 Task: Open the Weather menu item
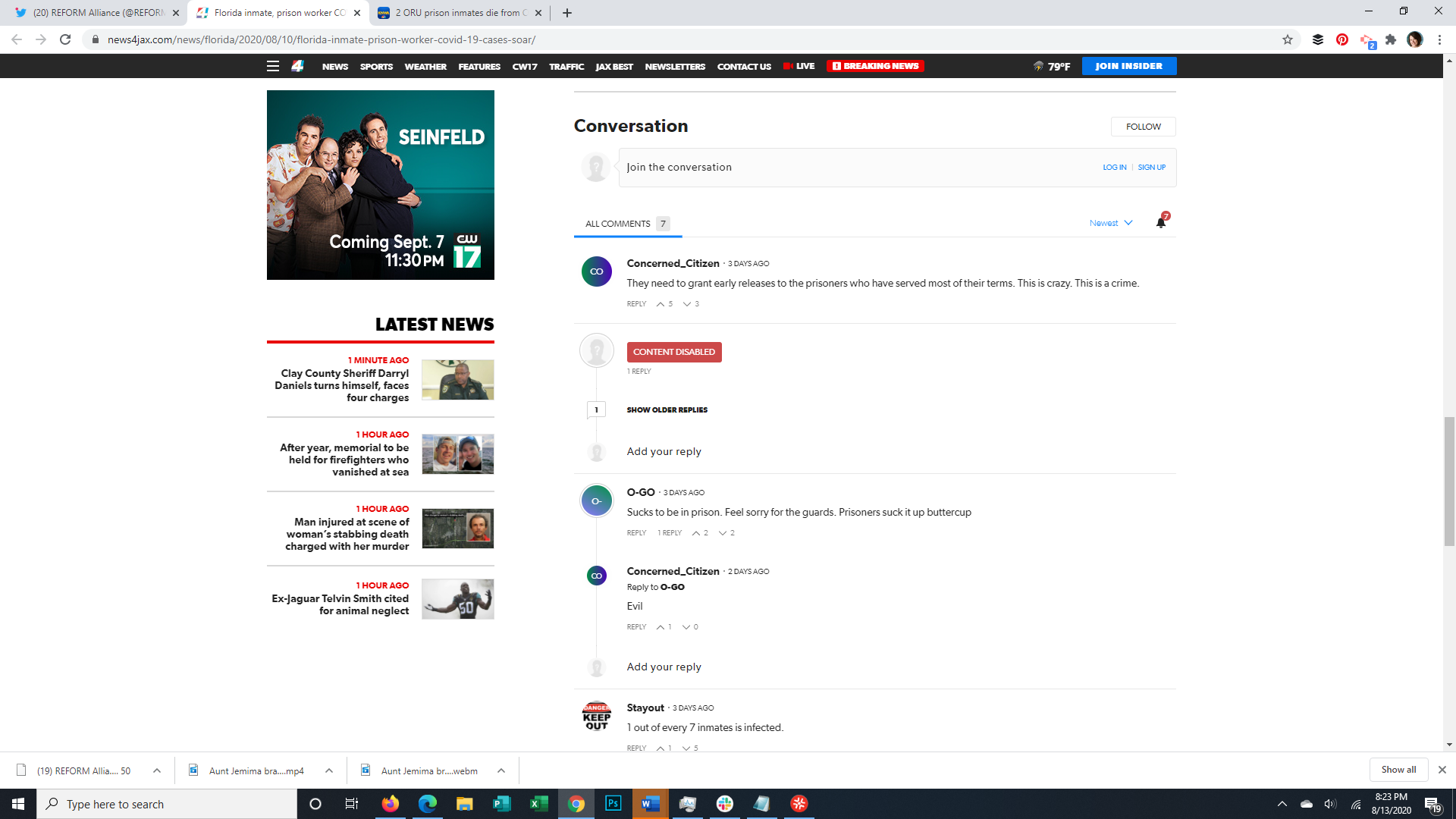coord(425,66)
